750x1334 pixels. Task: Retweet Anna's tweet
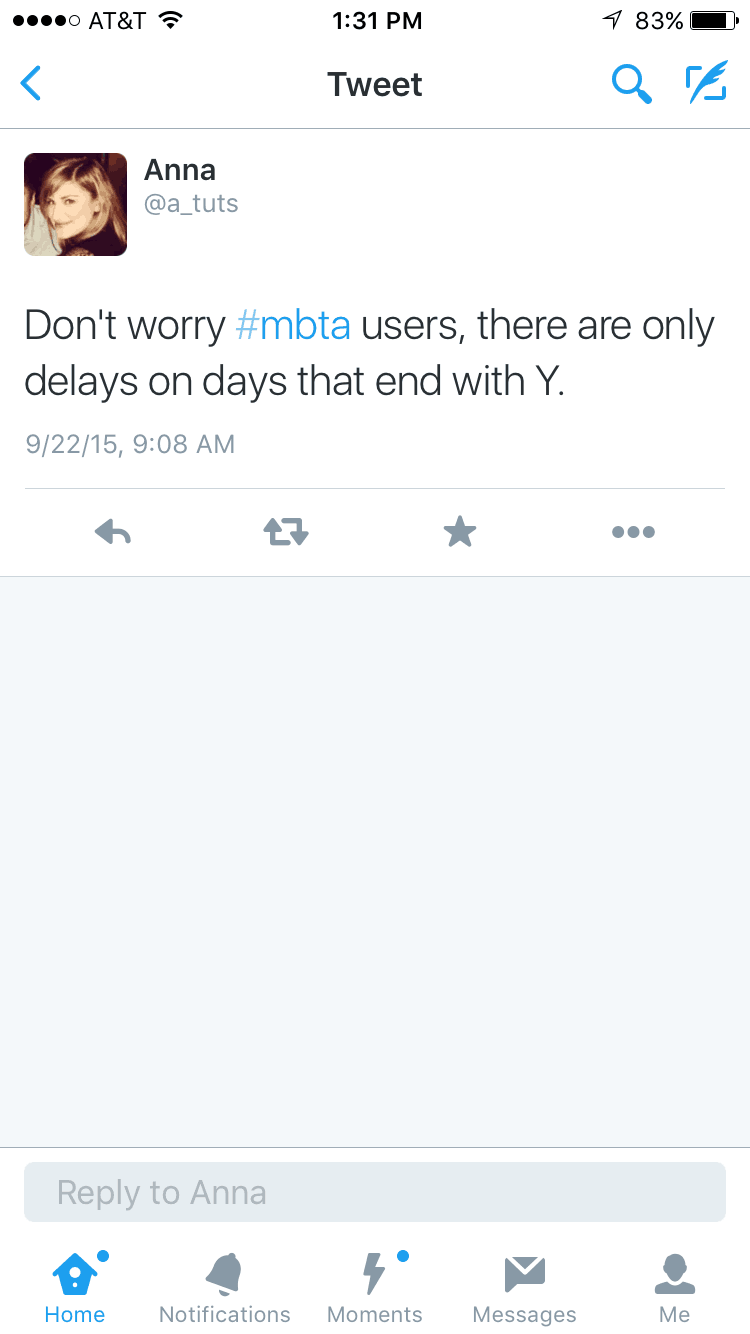click(x=286, y=532)
